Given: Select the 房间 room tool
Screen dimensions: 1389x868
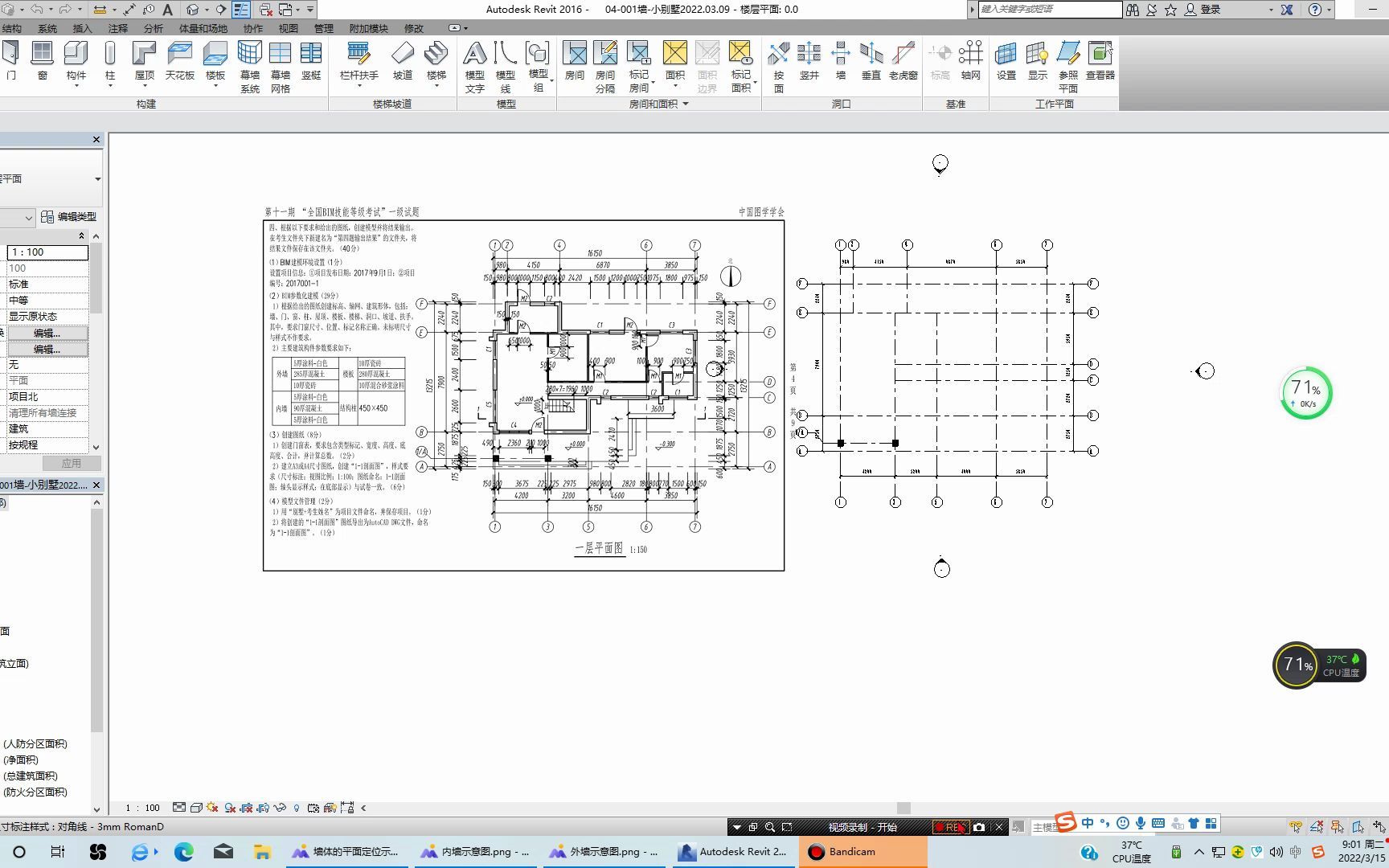Looking at the screenshot, I should (575, 61).
